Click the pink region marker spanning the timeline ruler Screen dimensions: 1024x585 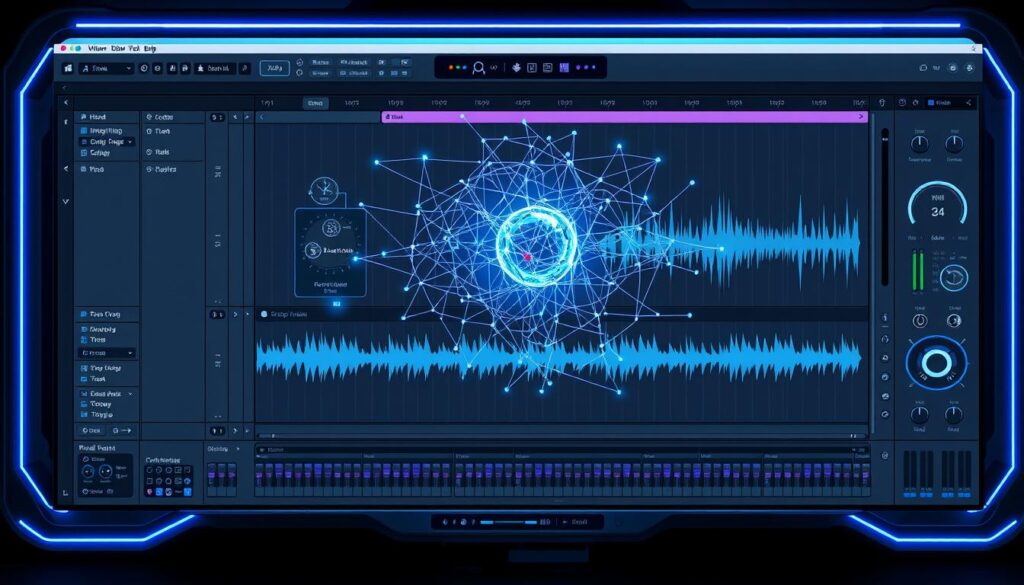(x=620, y=117)
